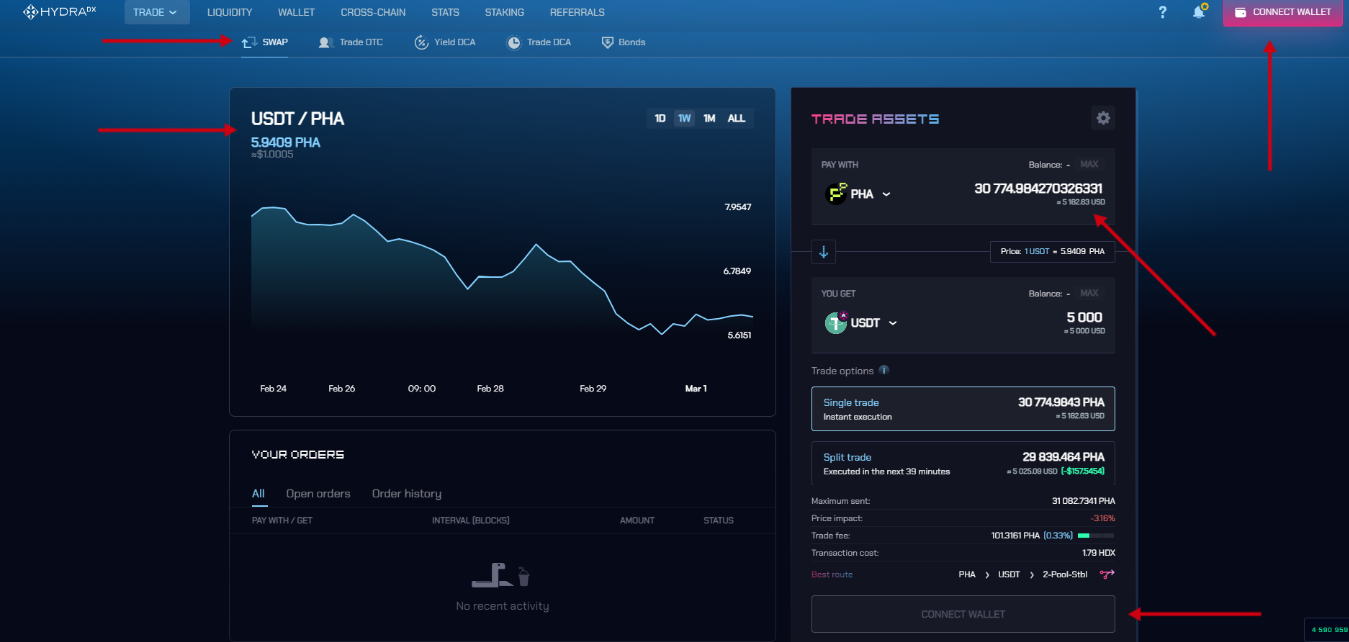This screenshot has height=642, width=1349.
Task: Open trade settings gear icon
Action: [x=1103, y=118]
